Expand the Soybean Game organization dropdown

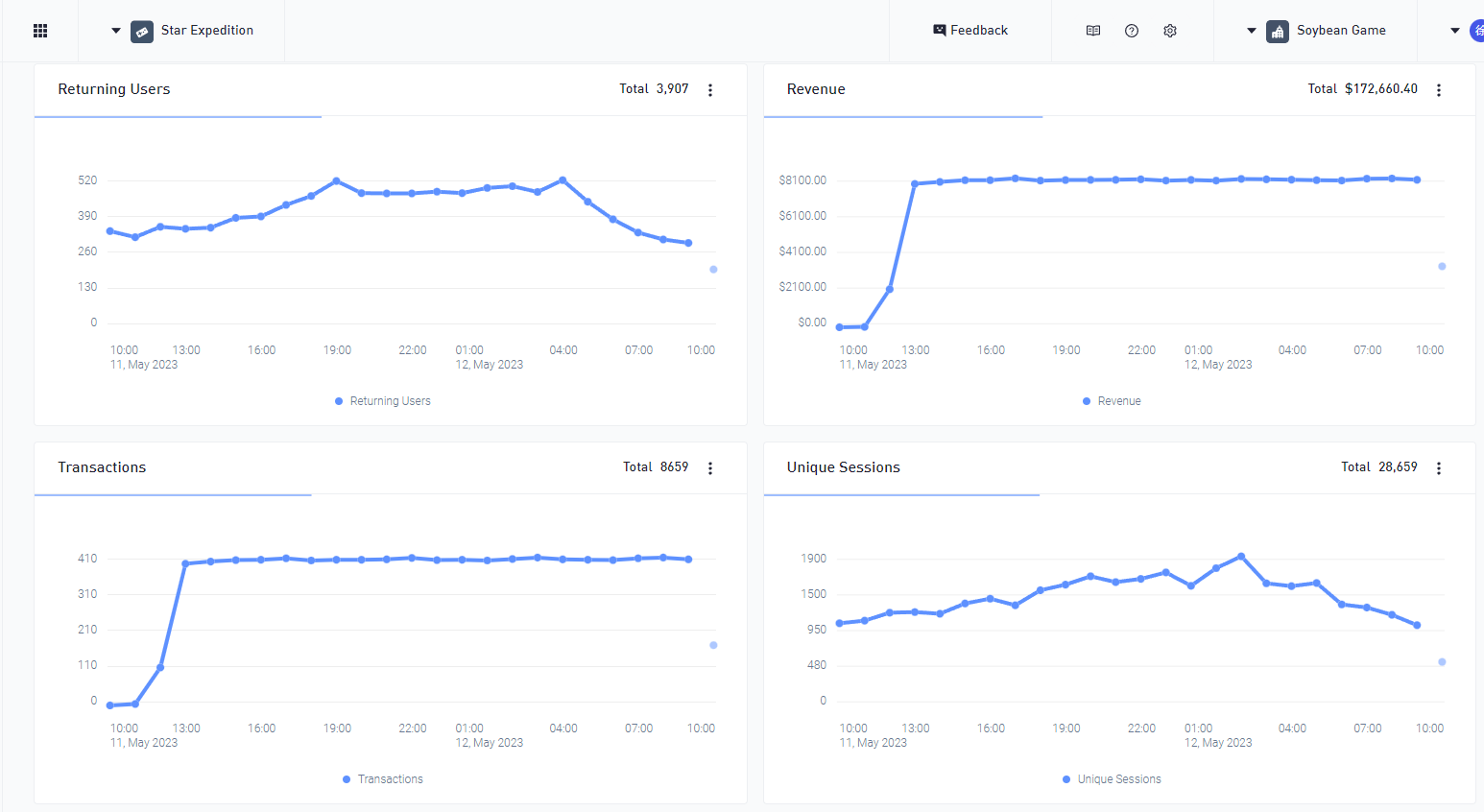[x=1252, y=31]
